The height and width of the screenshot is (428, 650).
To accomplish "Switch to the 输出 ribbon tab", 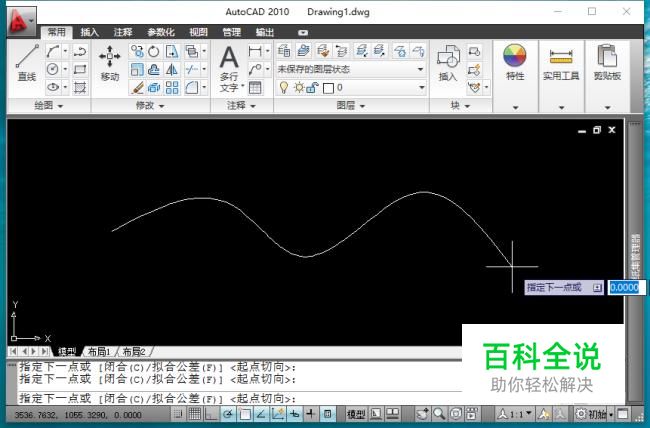I will [x=264, y=32].
